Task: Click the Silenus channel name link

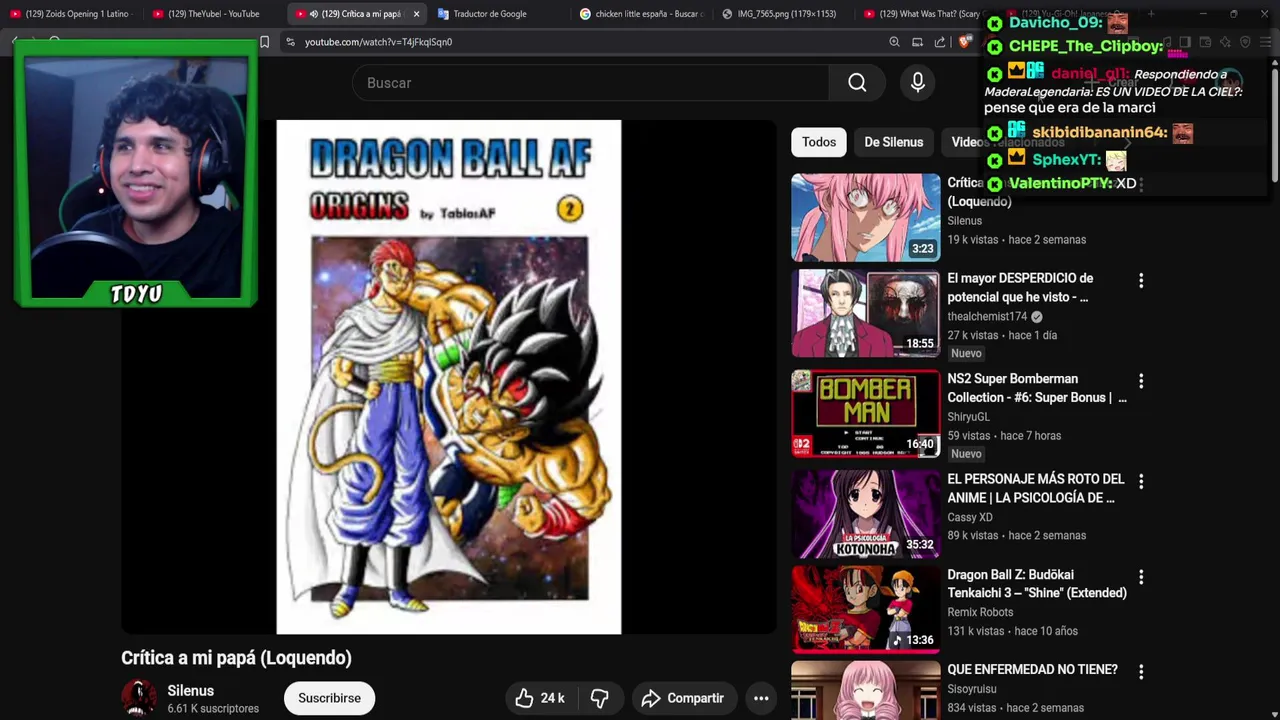Action: 191,691
